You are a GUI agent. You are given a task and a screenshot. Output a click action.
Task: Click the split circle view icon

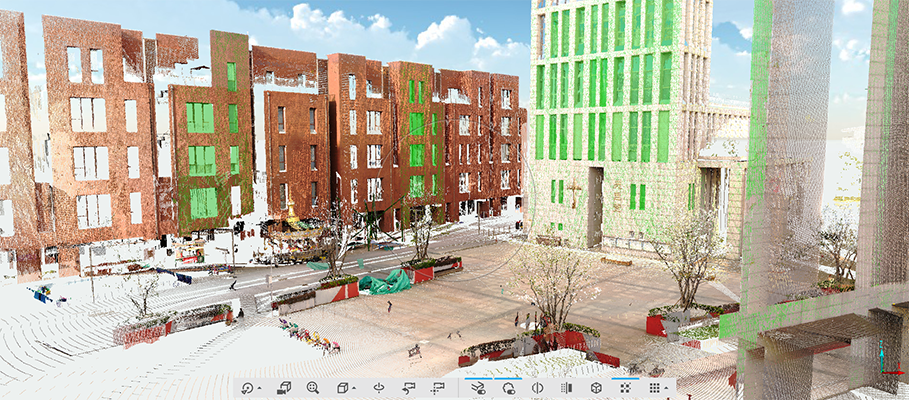[537, 388]
